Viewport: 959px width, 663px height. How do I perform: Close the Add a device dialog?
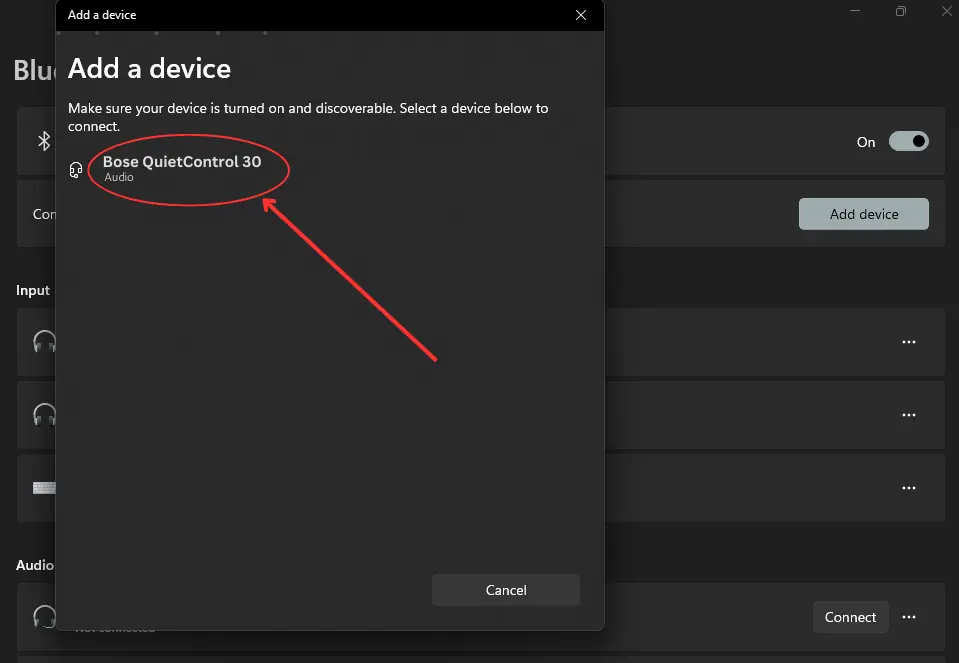(x=581, y=15)
